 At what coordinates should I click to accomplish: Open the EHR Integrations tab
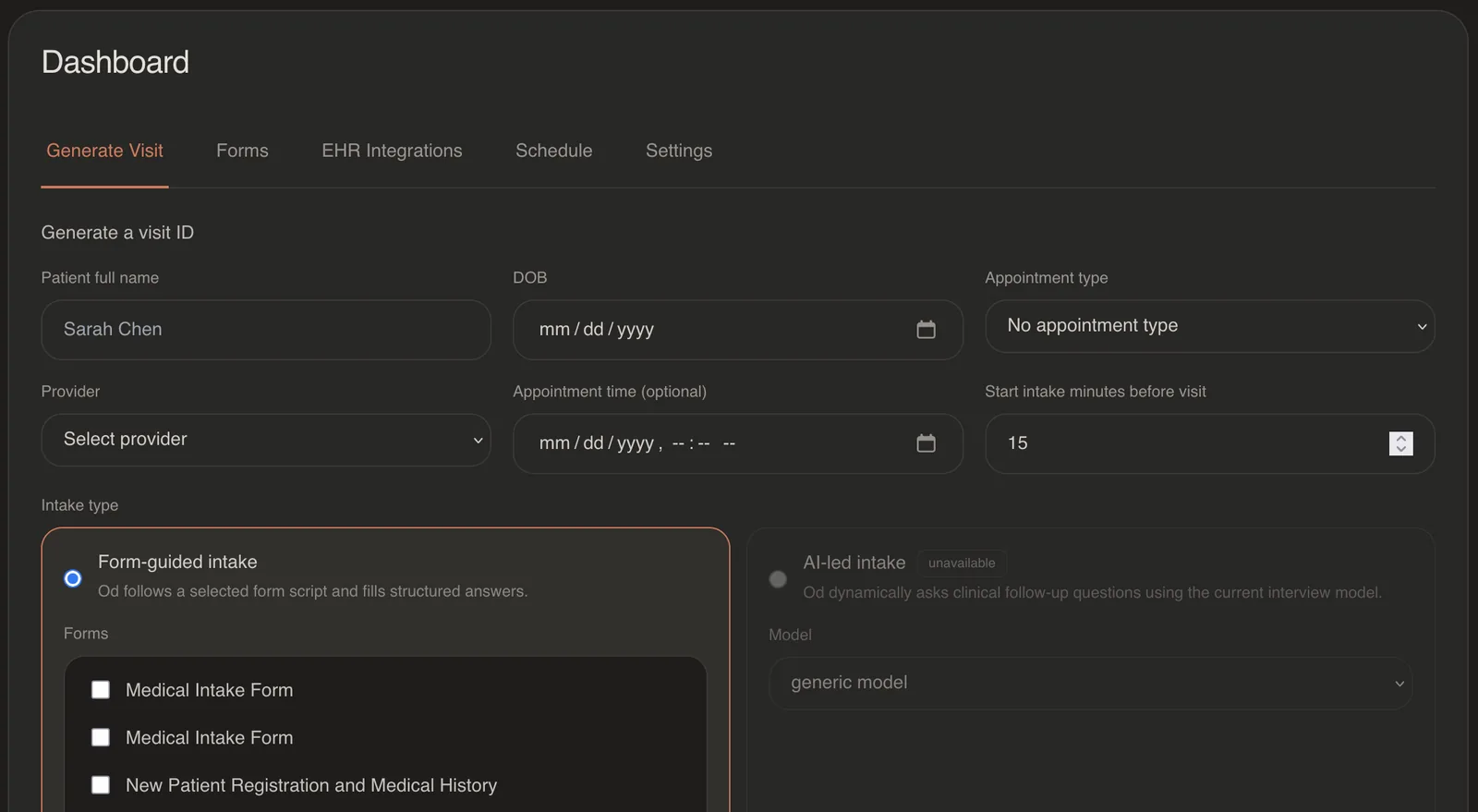pos(392,151)
